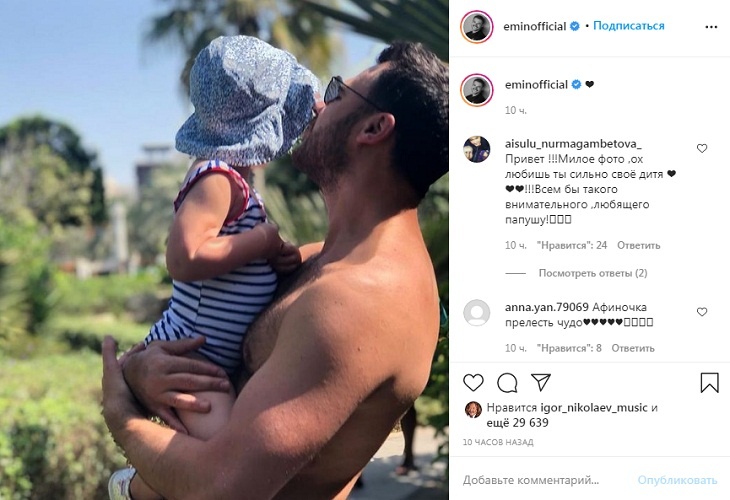Share the post via paper plane icon
Image resolution: width=730 pixels, height=500 pixels.
(541, 382)
